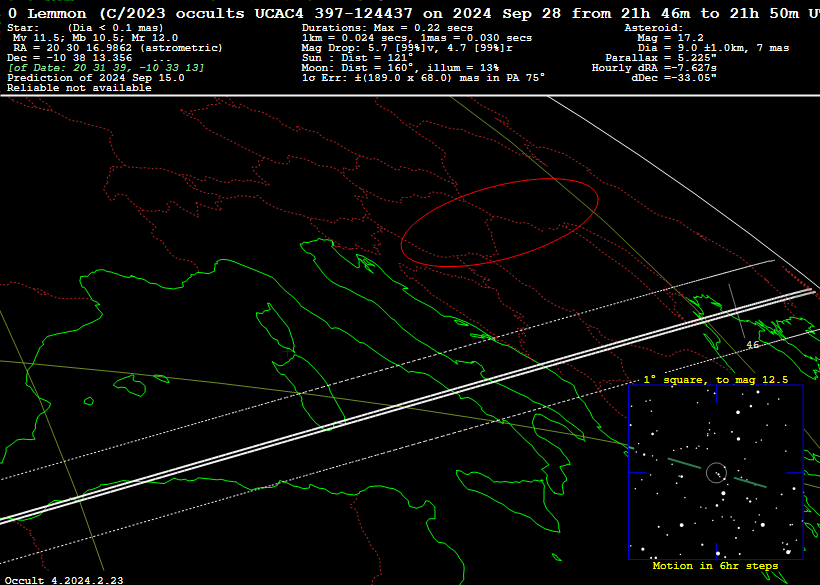Click the 'dDec =-33.05"' value
Viewport: 820px width, 585px height.
pos(674,77)
